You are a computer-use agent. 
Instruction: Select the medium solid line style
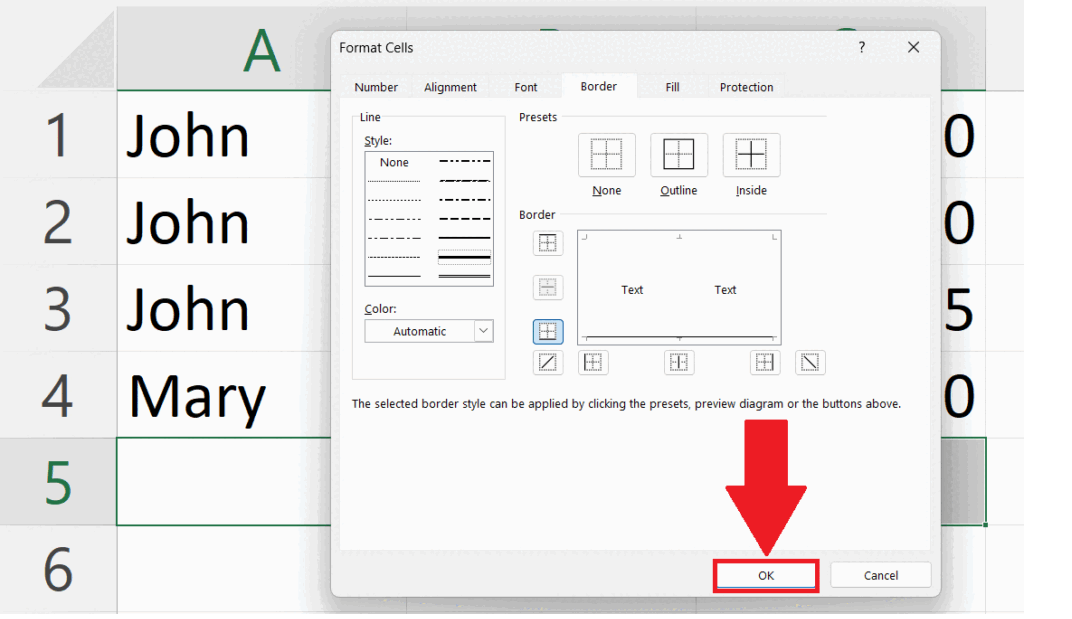click(464, 238)
